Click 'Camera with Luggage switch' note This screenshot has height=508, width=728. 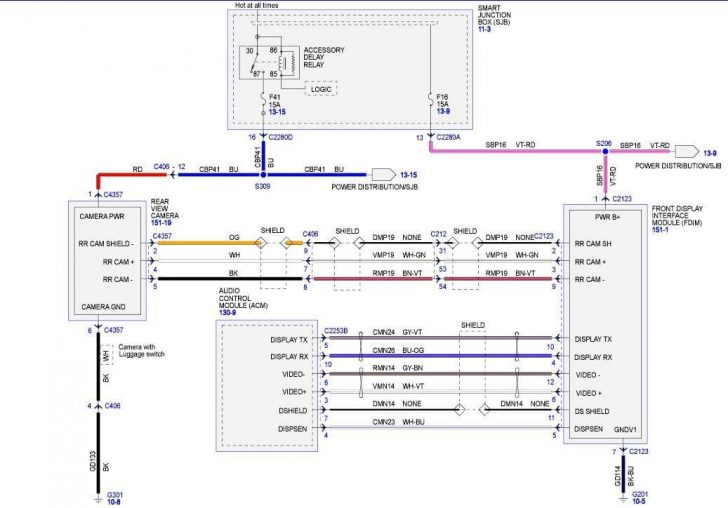tap(141, 350)
